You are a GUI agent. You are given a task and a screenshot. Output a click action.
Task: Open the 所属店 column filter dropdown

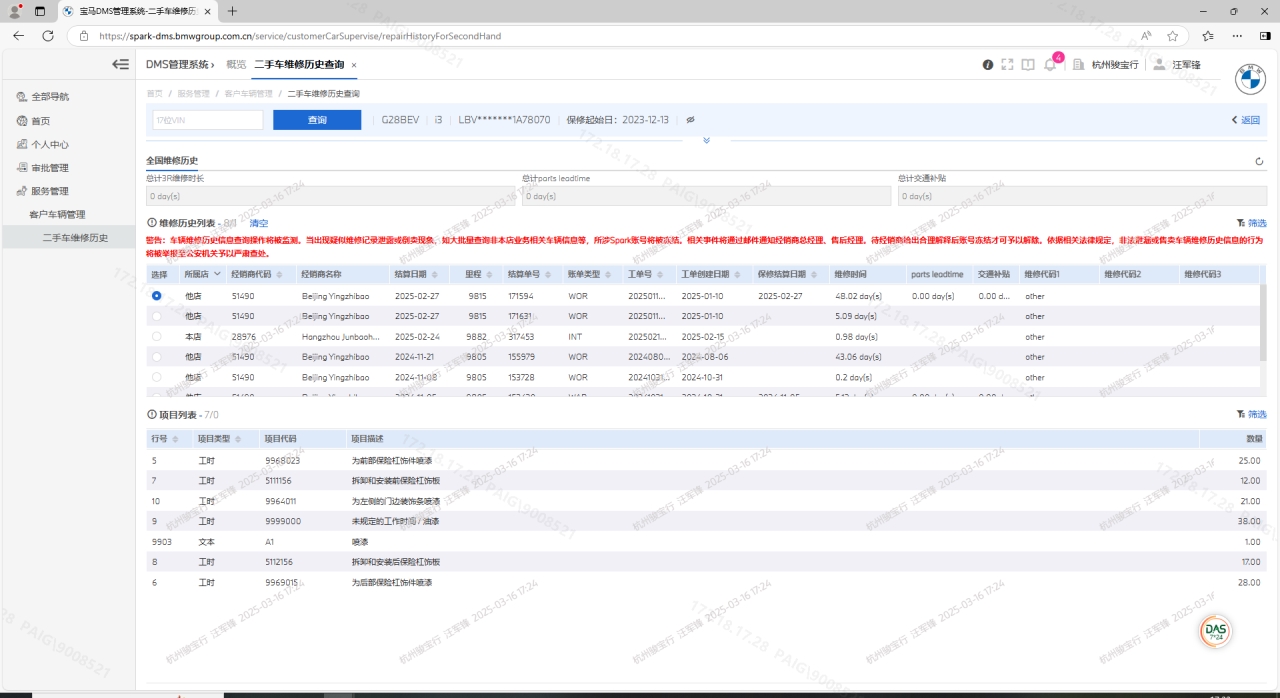[x=217, y=274]
